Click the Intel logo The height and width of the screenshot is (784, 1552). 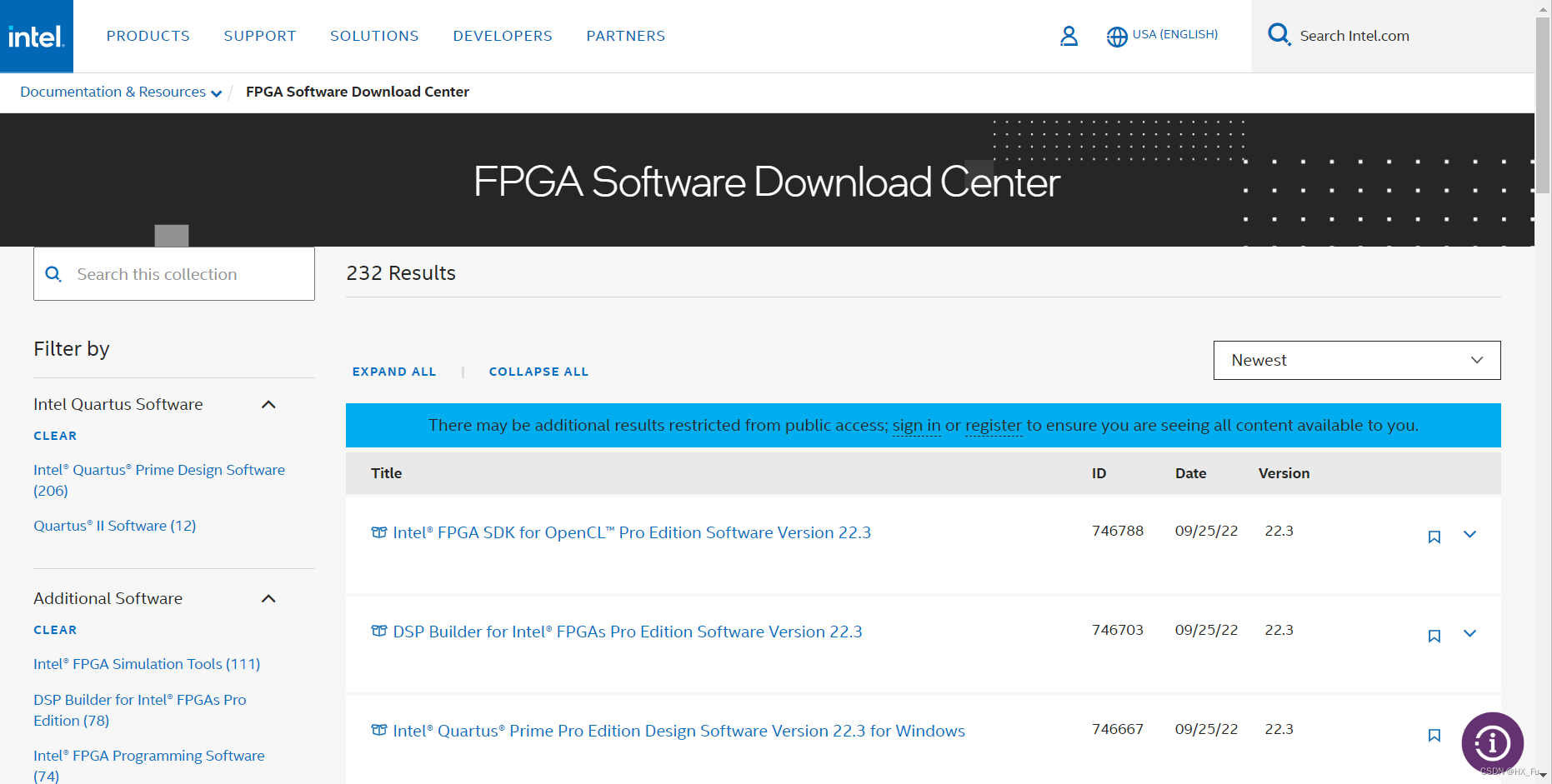tap(36, 36)
